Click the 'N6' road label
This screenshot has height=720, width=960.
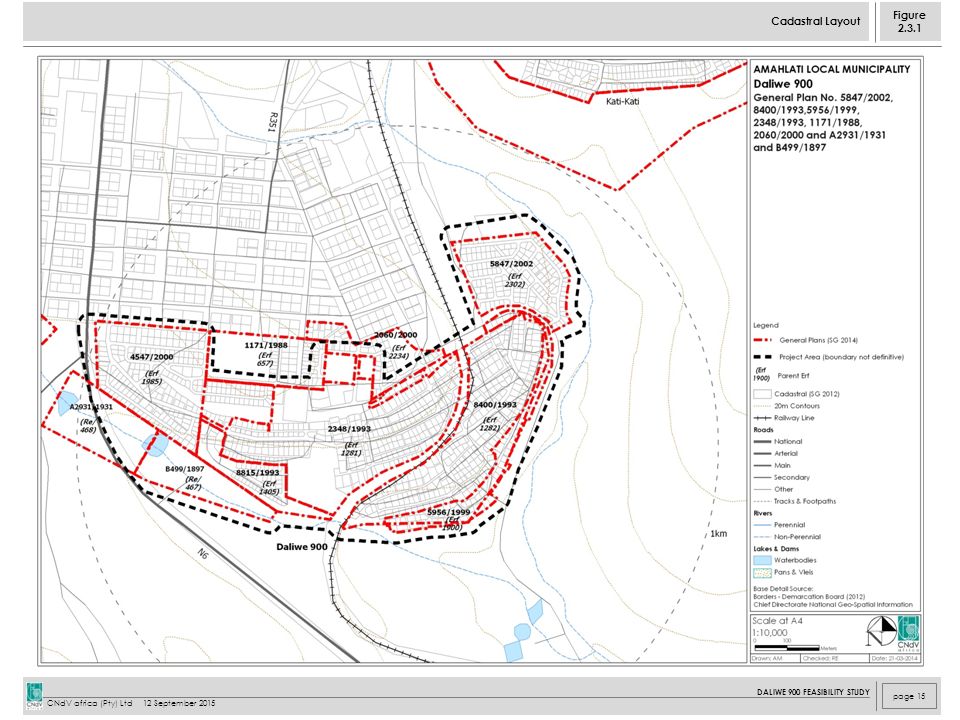point(203,553)
